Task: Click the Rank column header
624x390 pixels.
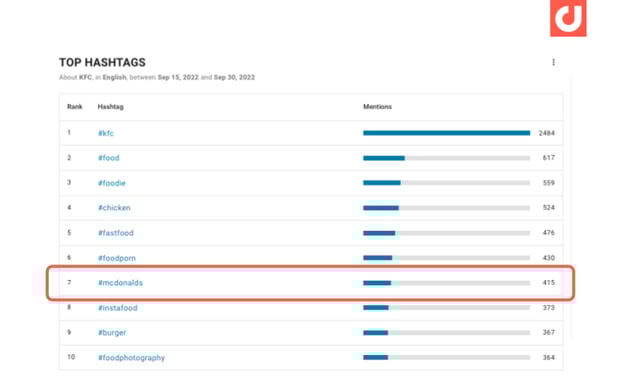Action: [75, 107]
